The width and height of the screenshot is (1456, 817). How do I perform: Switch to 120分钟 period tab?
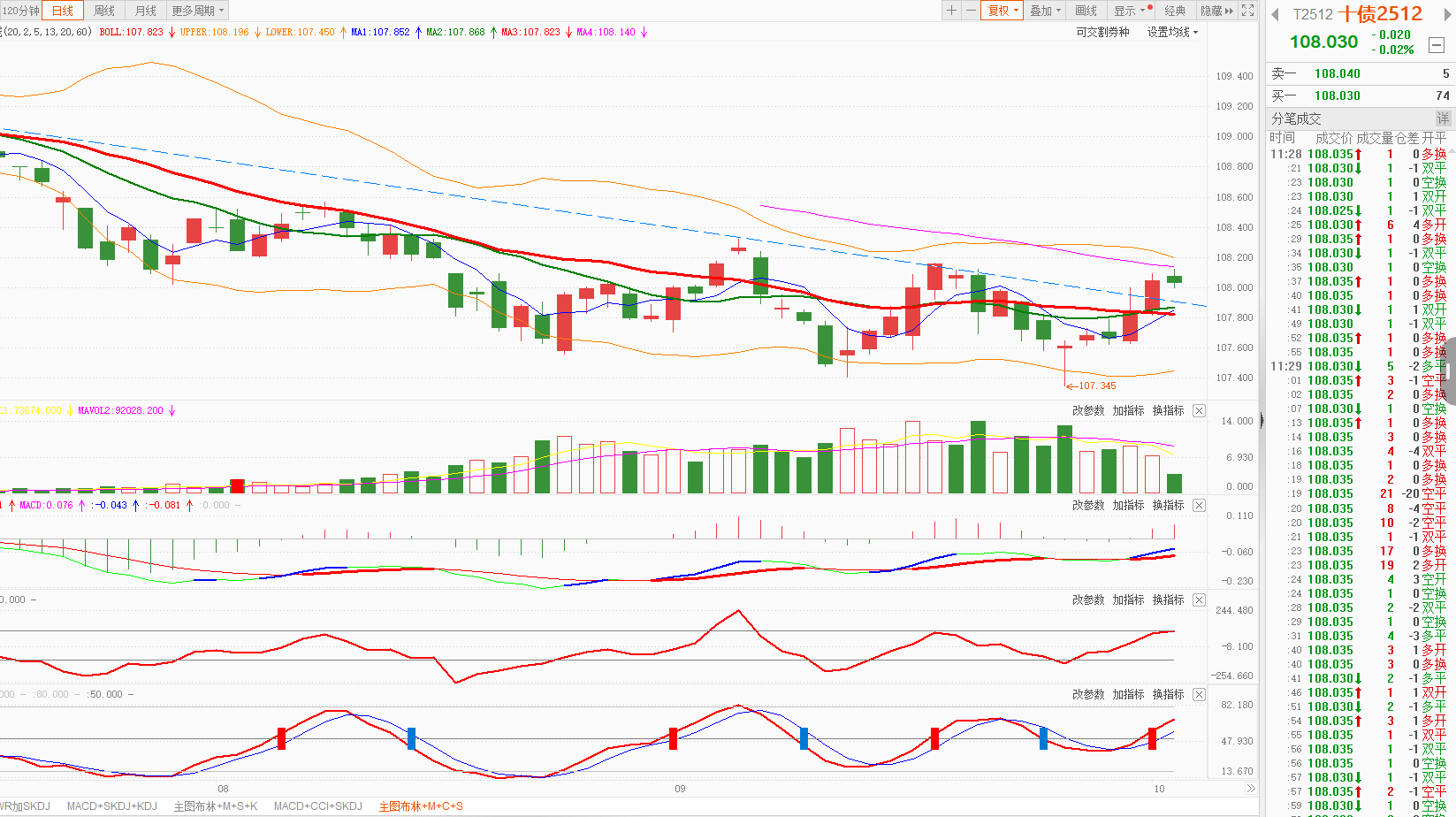pyautogui.click(x=20, y=11)
